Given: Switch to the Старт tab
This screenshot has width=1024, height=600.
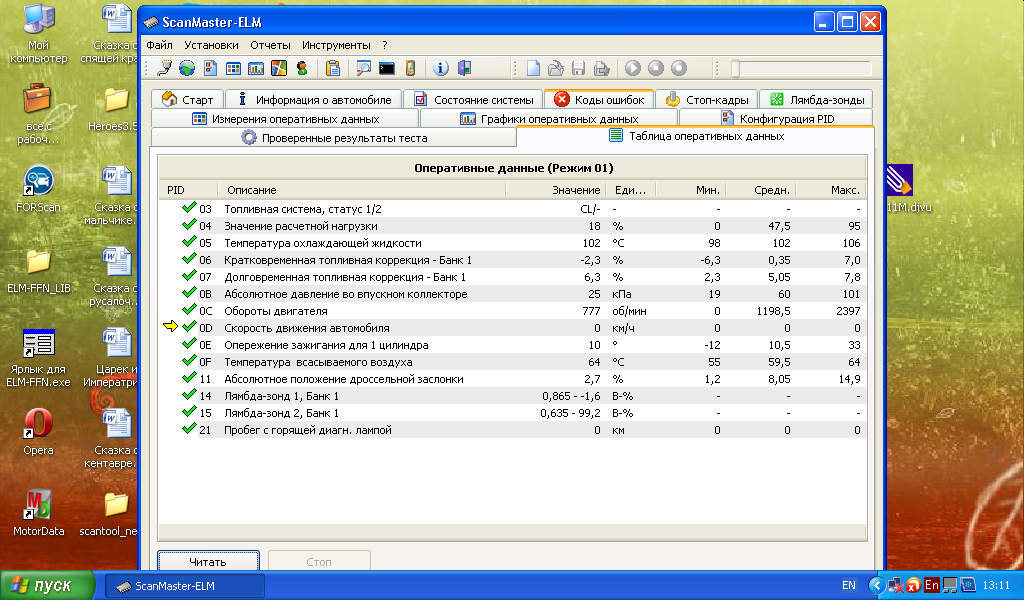Looking at the screenshot, I should (187, 99).
